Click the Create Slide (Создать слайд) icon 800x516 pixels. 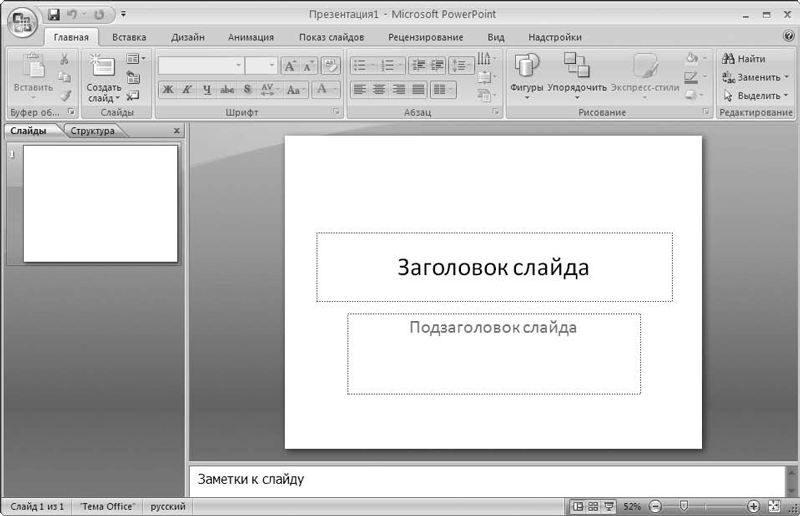103,66
